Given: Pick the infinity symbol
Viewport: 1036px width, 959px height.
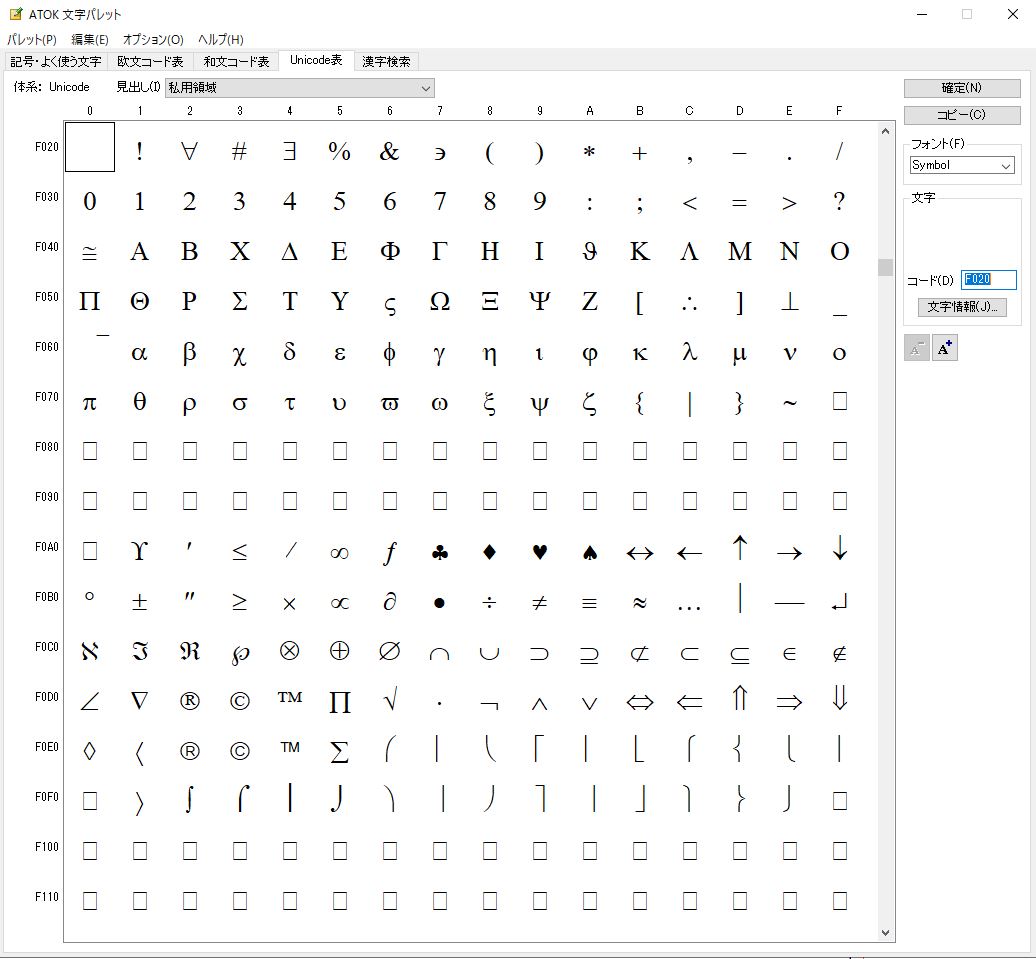Looking at the screenshot, I should click(x=340, y=553).
